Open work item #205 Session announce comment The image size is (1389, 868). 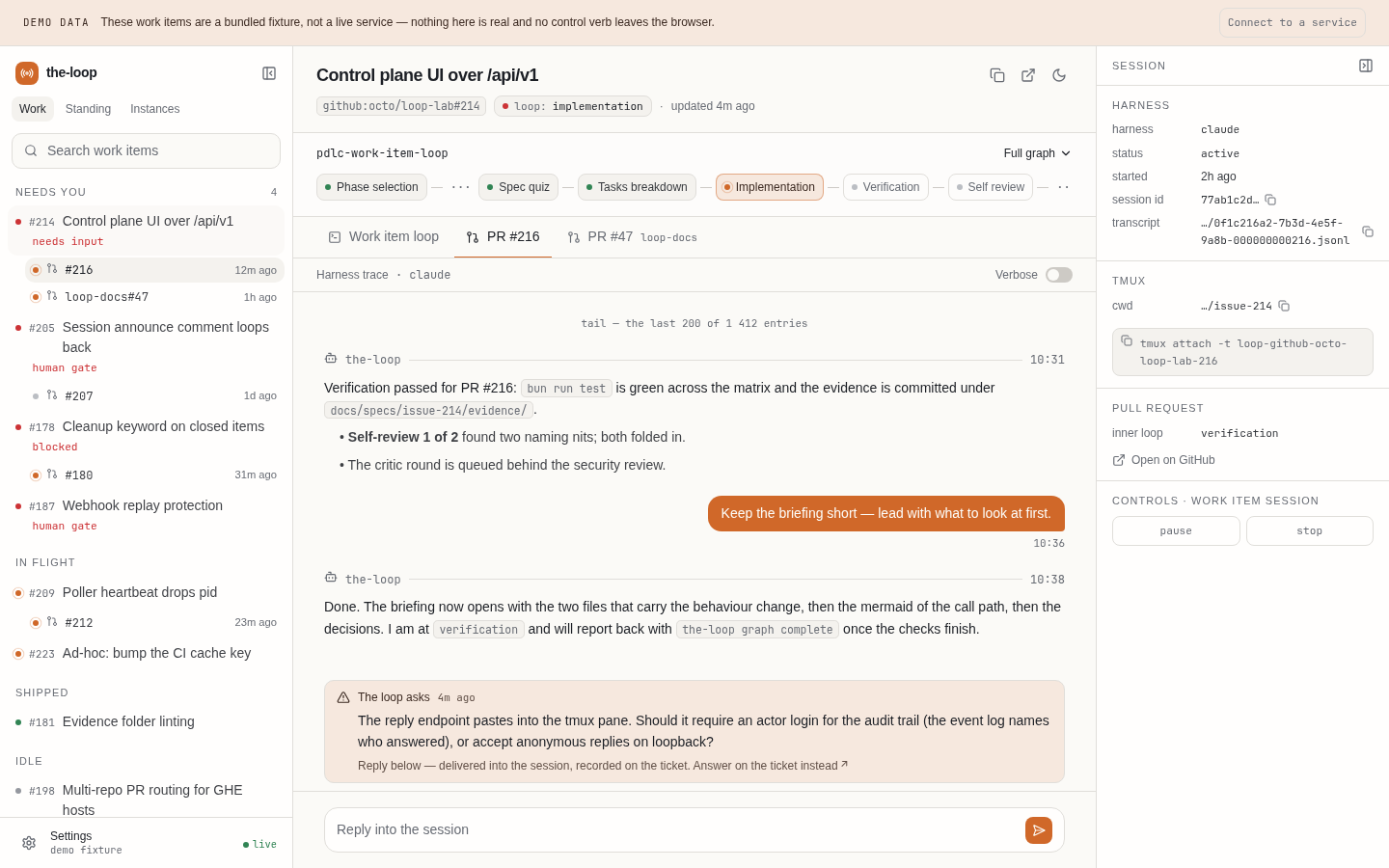click(x=146, y=347)
